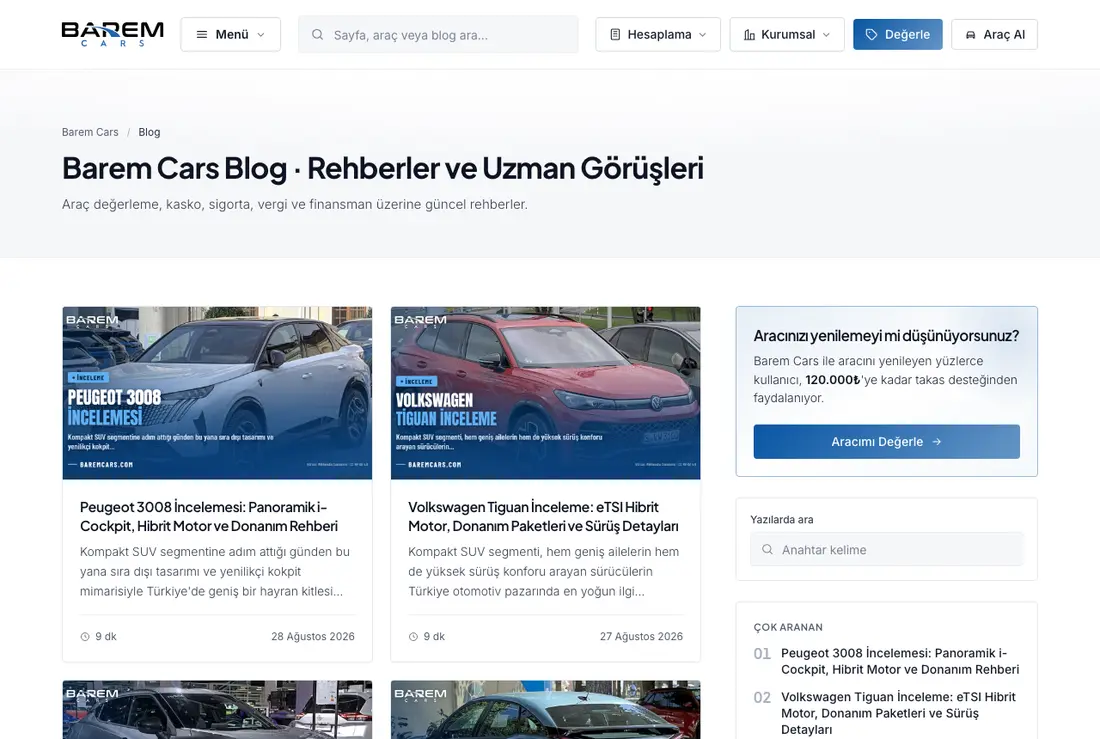Click clock icon on Peugeot 3008 card
This screenshot has height=739, width=1100.
pyautogui.click(x=85, y=637)
